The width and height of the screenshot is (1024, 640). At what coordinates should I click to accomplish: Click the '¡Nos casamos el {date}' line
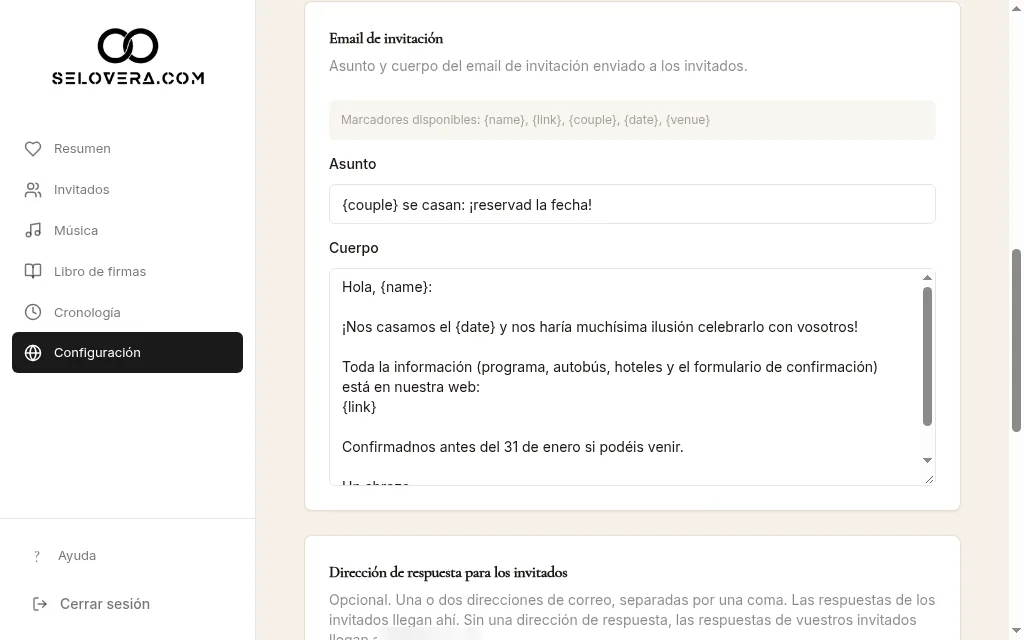pyautogui.click(x=600, y=327)
